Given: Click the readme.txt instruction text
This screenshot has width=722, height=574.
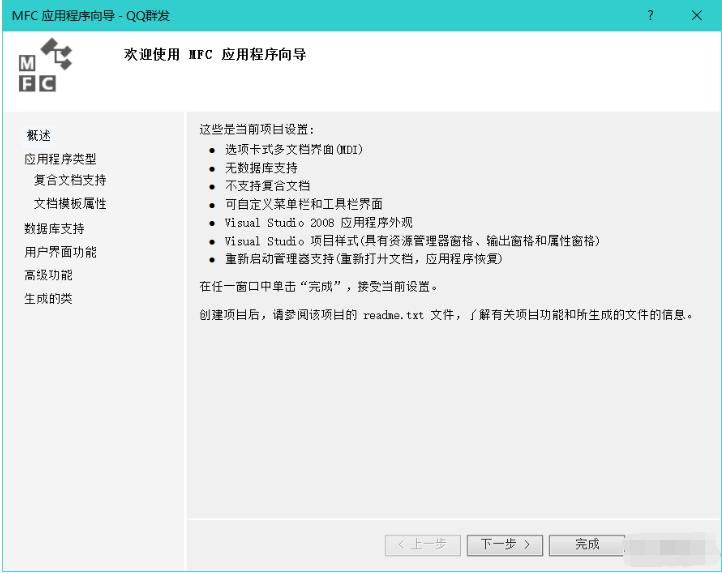Looking at the screenshot, I should [446, 315].
